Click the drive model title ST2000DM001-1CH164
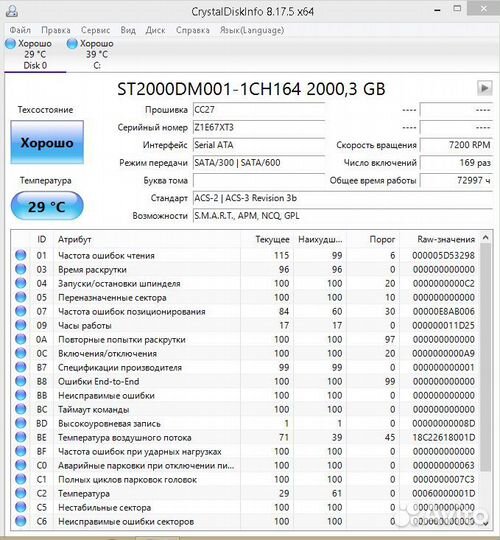The width and height of the screenshot is (500, 540). click(x=209, y=89)
